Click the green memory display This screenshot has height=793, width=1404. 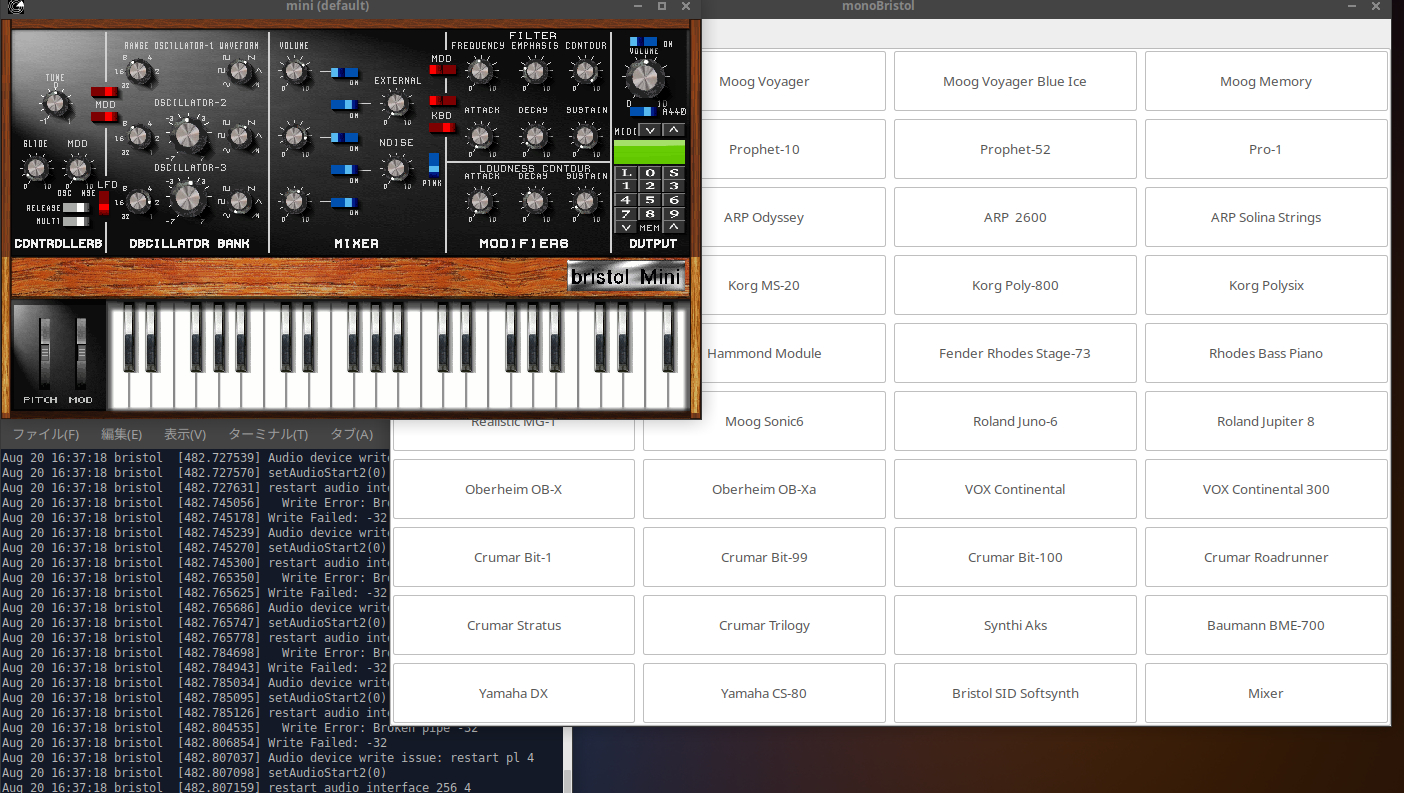point(649,152)
